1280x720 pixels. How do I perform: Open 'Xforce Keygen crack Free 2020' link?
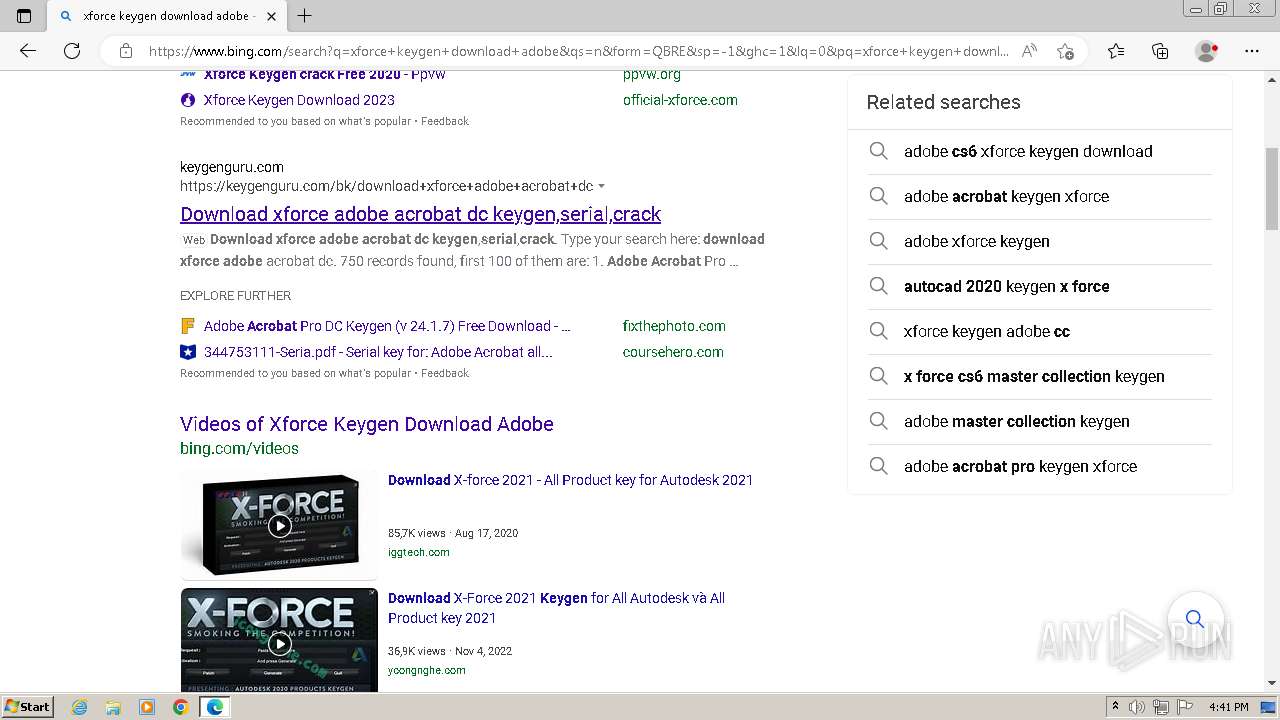(x=325, y=74)
